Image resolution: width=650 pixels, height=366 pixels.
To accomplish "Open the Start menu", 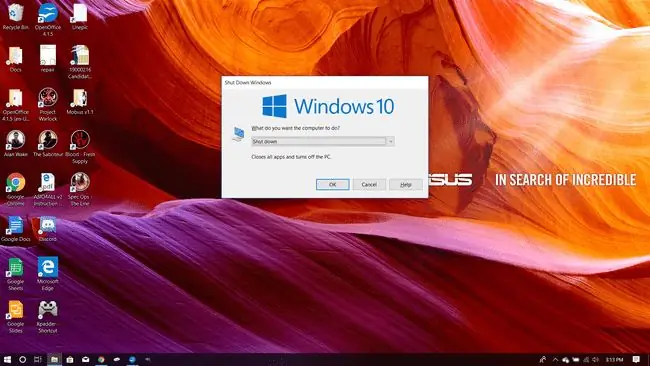I will (x=7, y=359).
